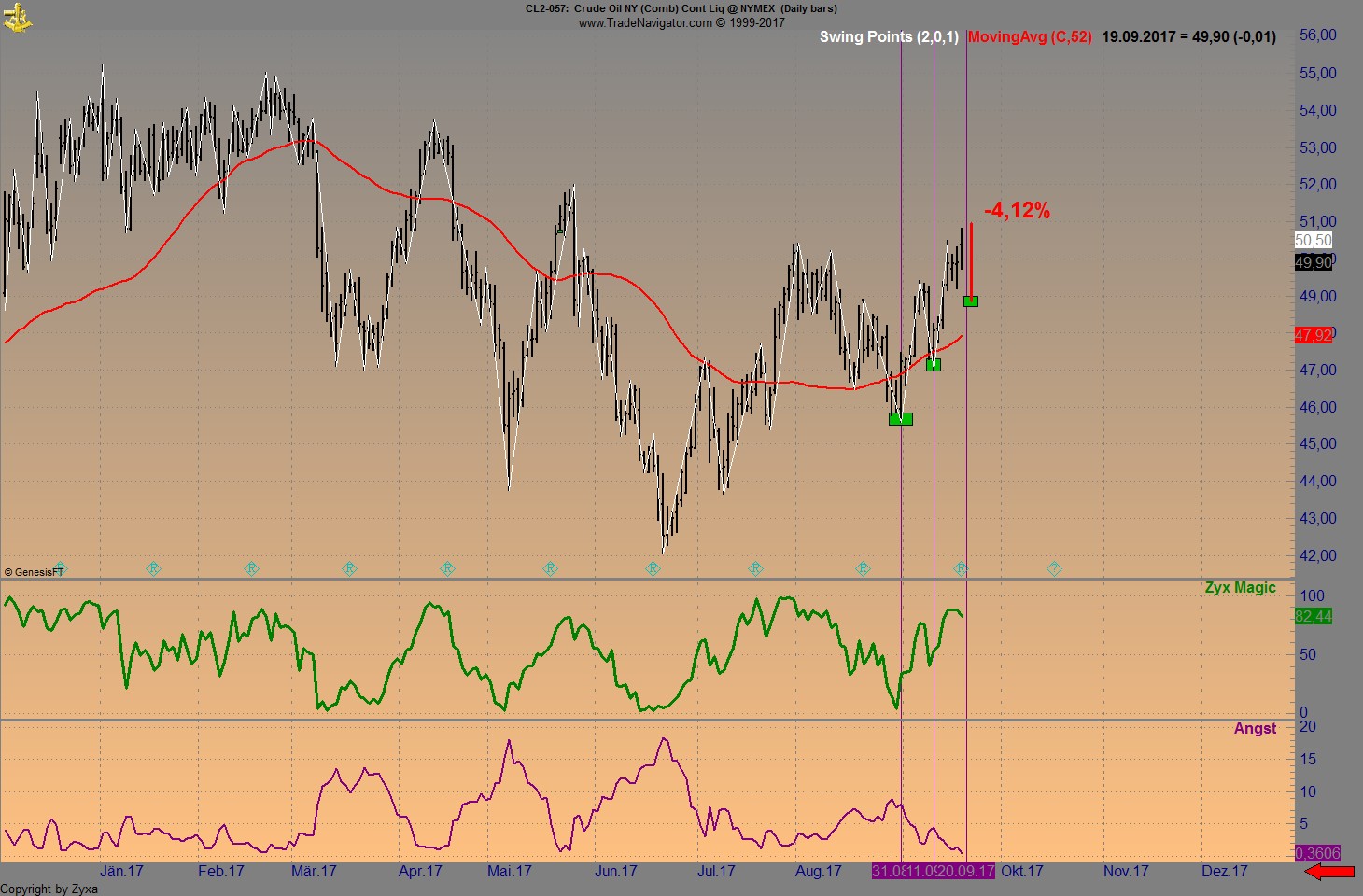Open the question-mark diamond marker right of Okt.17
Image resolution: width=1363 pixels, height=896 pixels.
(x=1052, y=567)
